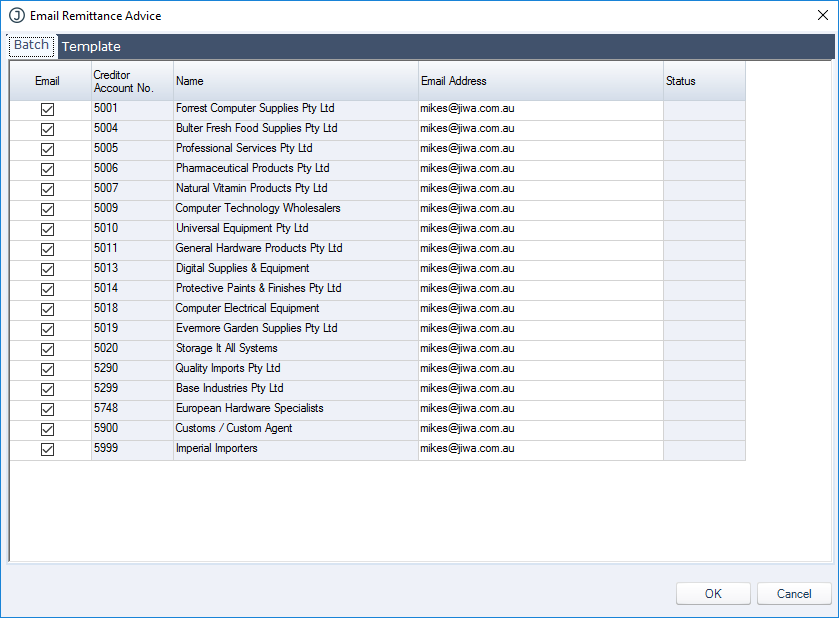Select account number 5019 cell
The height and width of the screenshot is (618, 839).
tap(131, 329)
